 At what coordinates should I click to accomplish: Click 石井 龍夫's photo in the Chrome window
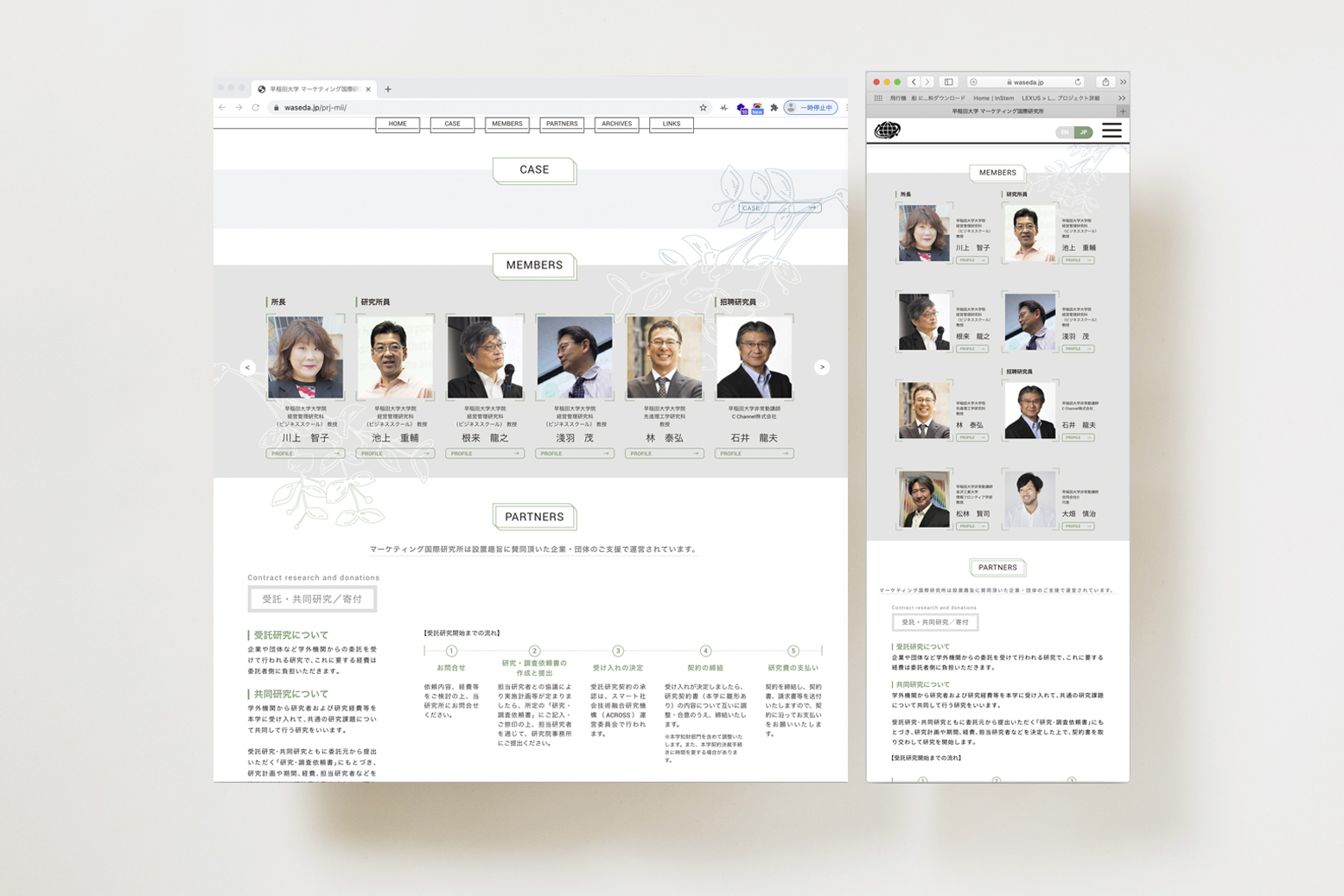point(755,357)
